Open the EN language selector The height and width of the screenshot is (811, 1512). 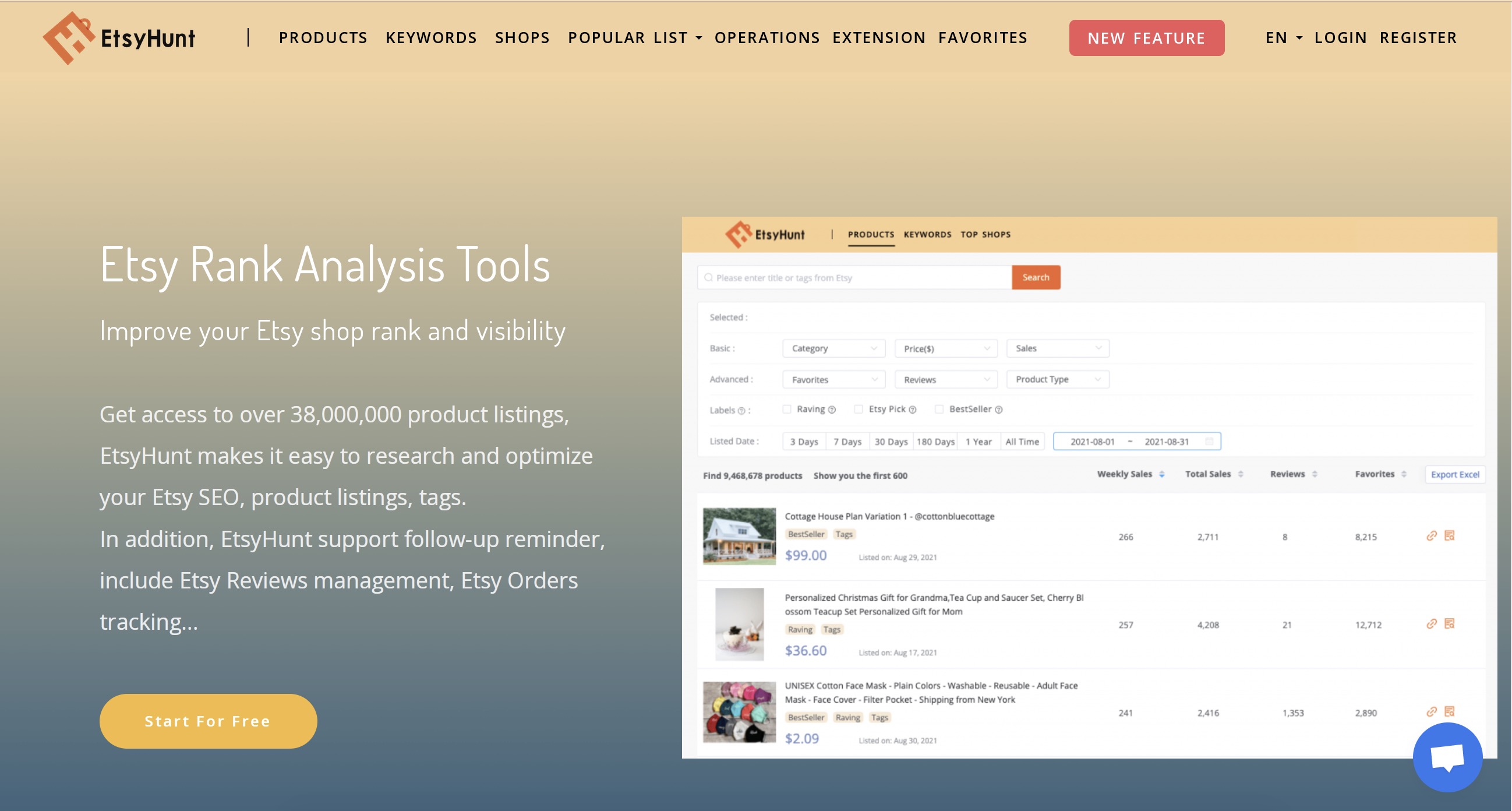click(x=1284, y=38)
